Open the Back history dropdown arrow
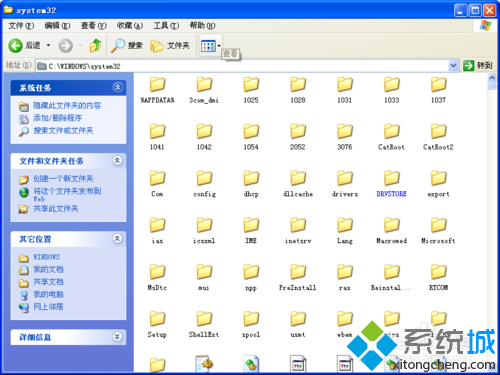 (x=48, y=45)
